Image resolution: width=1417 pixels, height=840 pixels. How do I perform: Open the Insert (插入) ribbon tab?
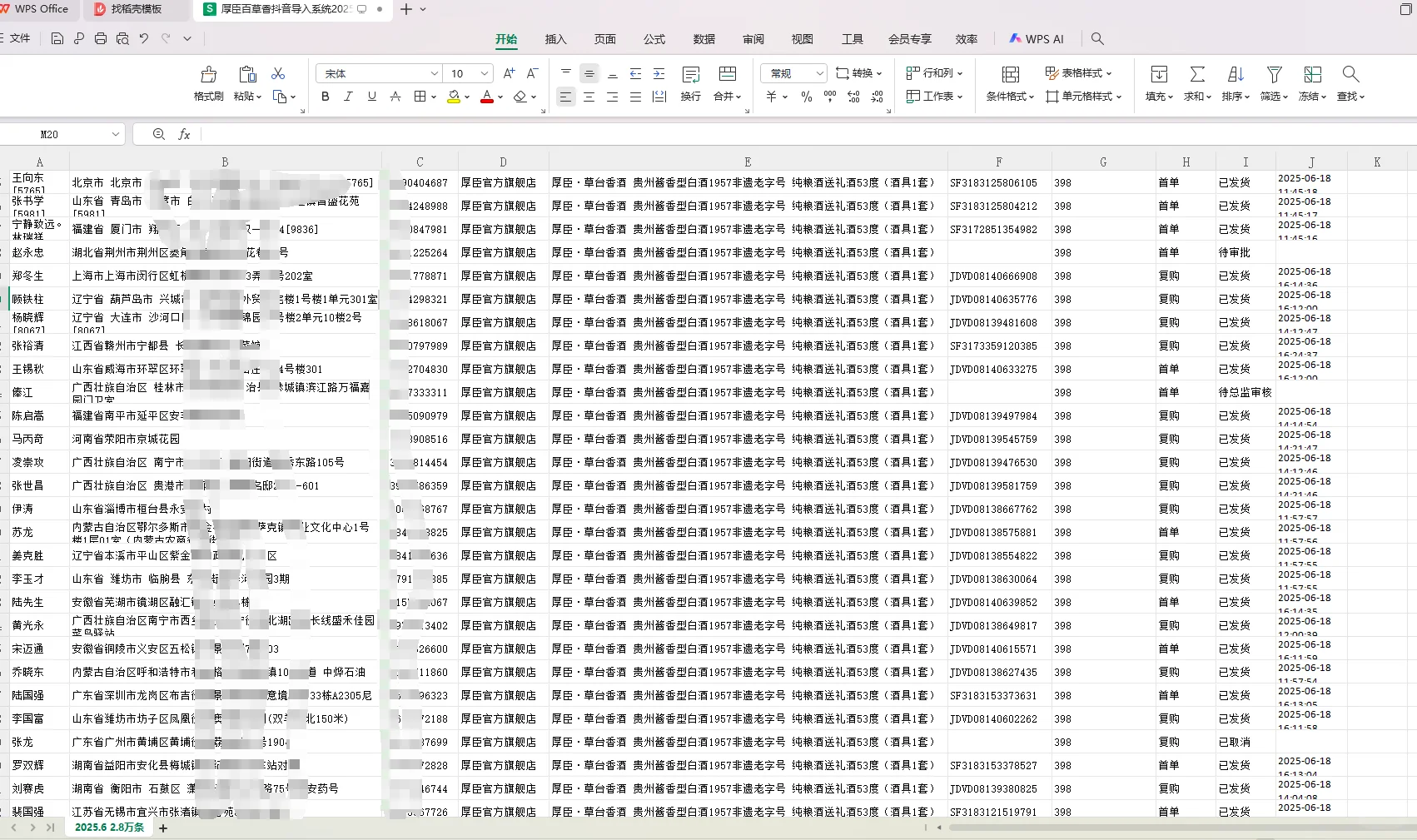coord(555,39)
